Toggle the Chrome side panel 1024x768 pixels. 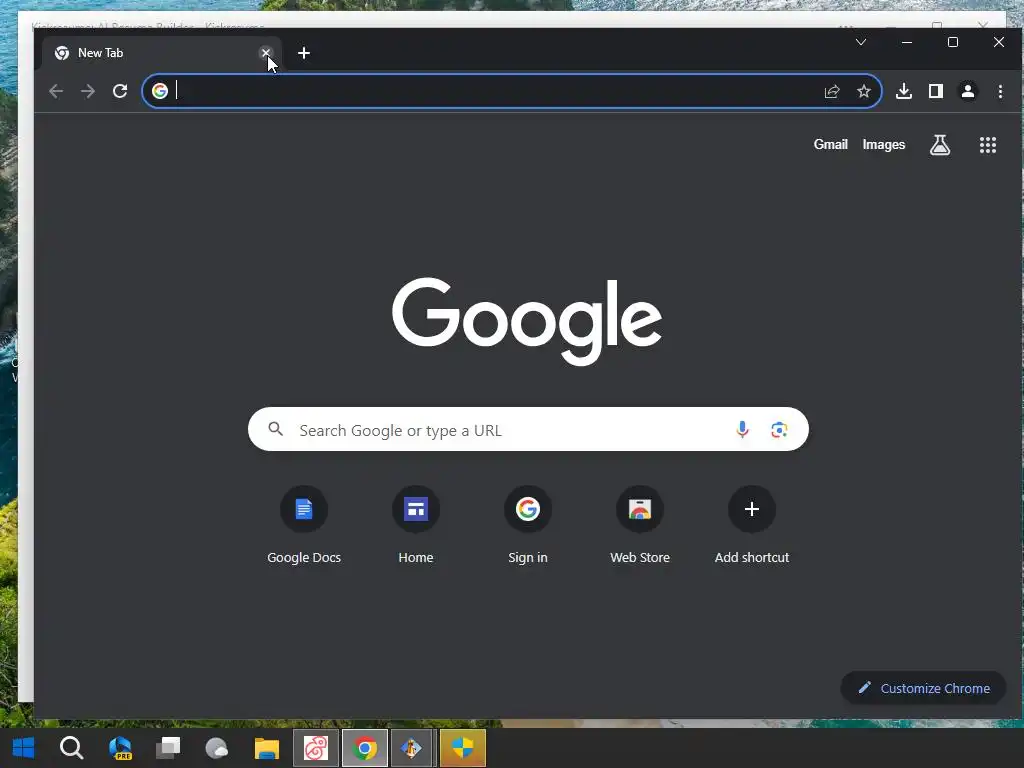tap(936, 91)
